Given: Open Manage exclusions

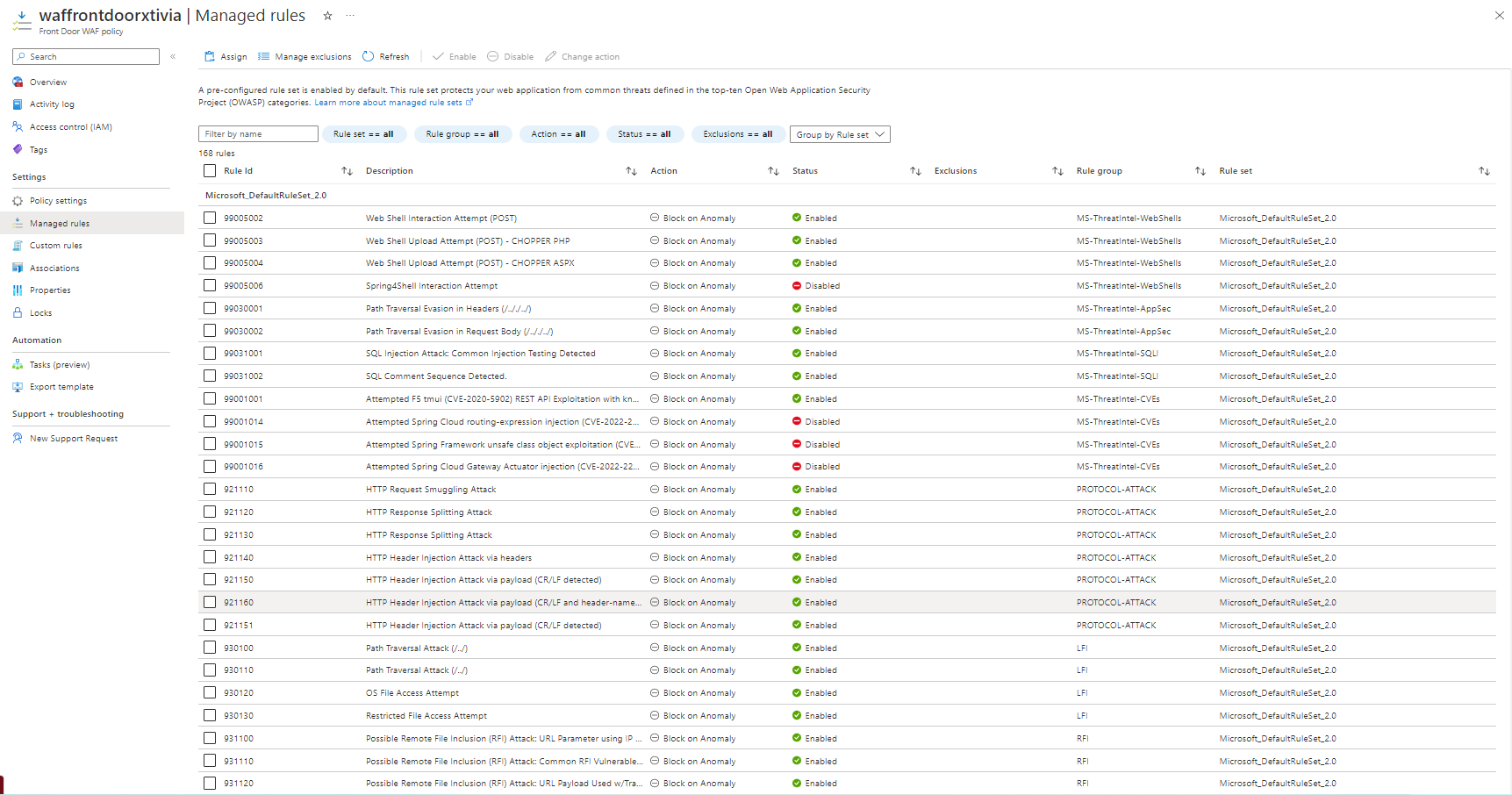Looking at the screenshot, I should (x=305, y=57).
